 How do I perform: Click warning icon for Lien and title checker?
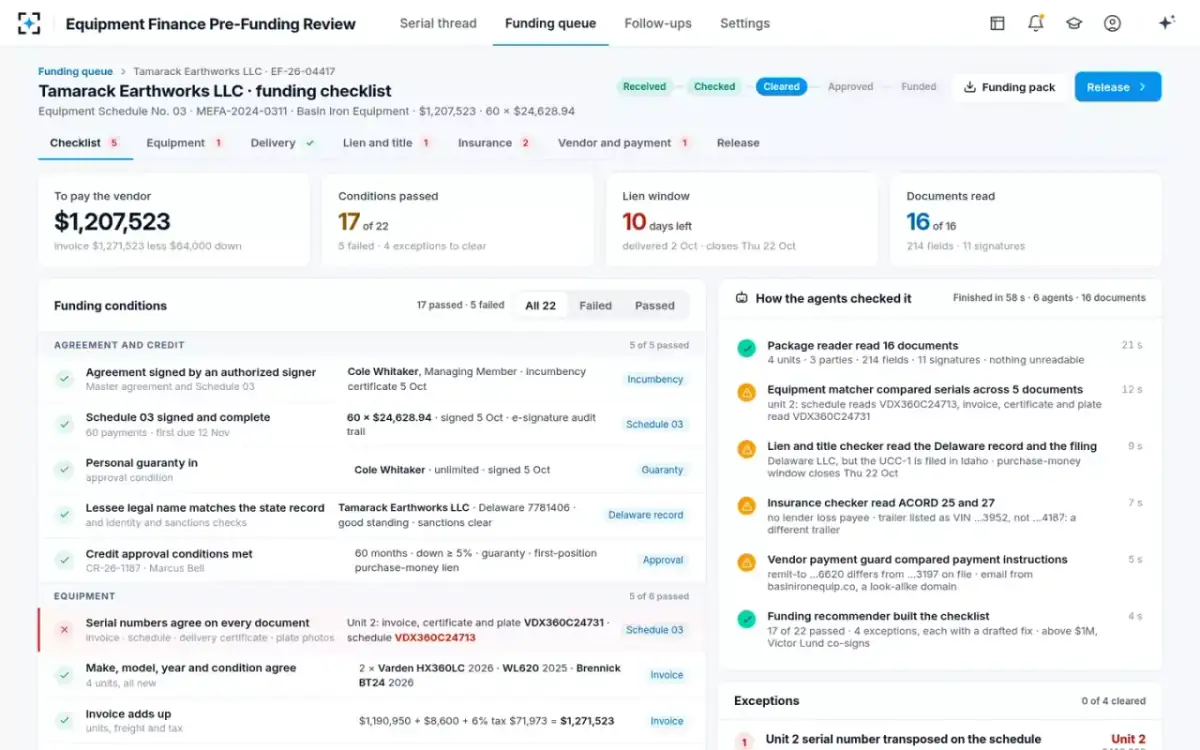pos(746,450)
